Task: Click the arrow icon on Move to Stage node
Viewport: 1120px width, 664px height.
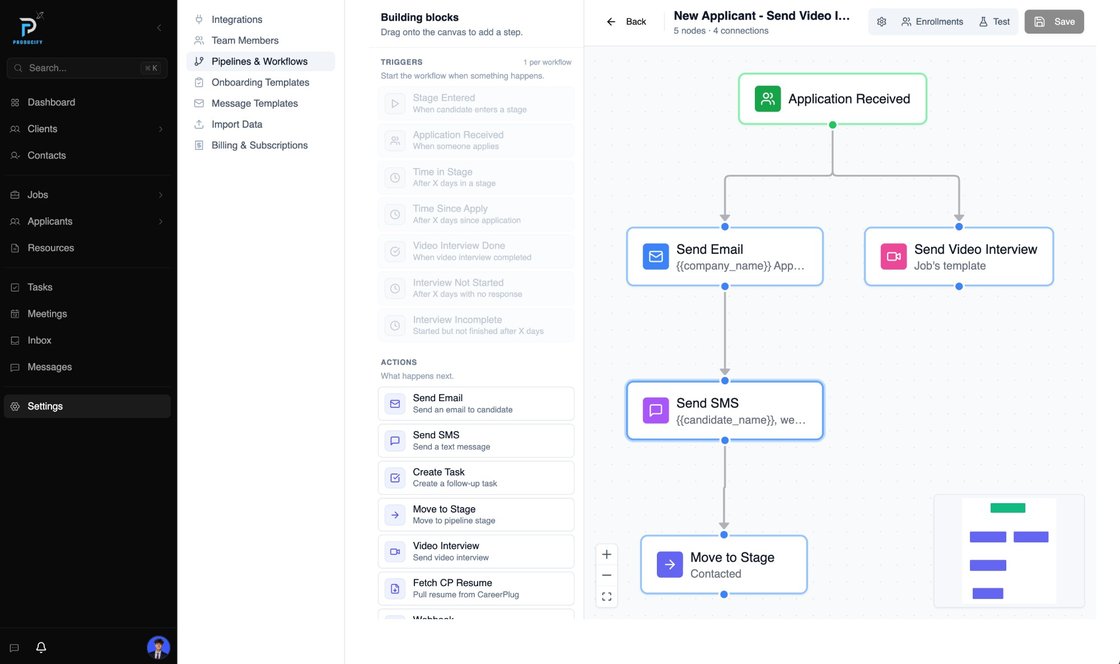Action: coord(669,565)
